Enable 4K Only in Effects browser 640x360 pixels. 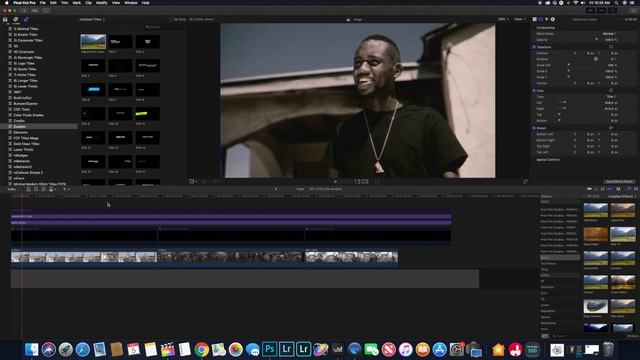pos(593,196)
